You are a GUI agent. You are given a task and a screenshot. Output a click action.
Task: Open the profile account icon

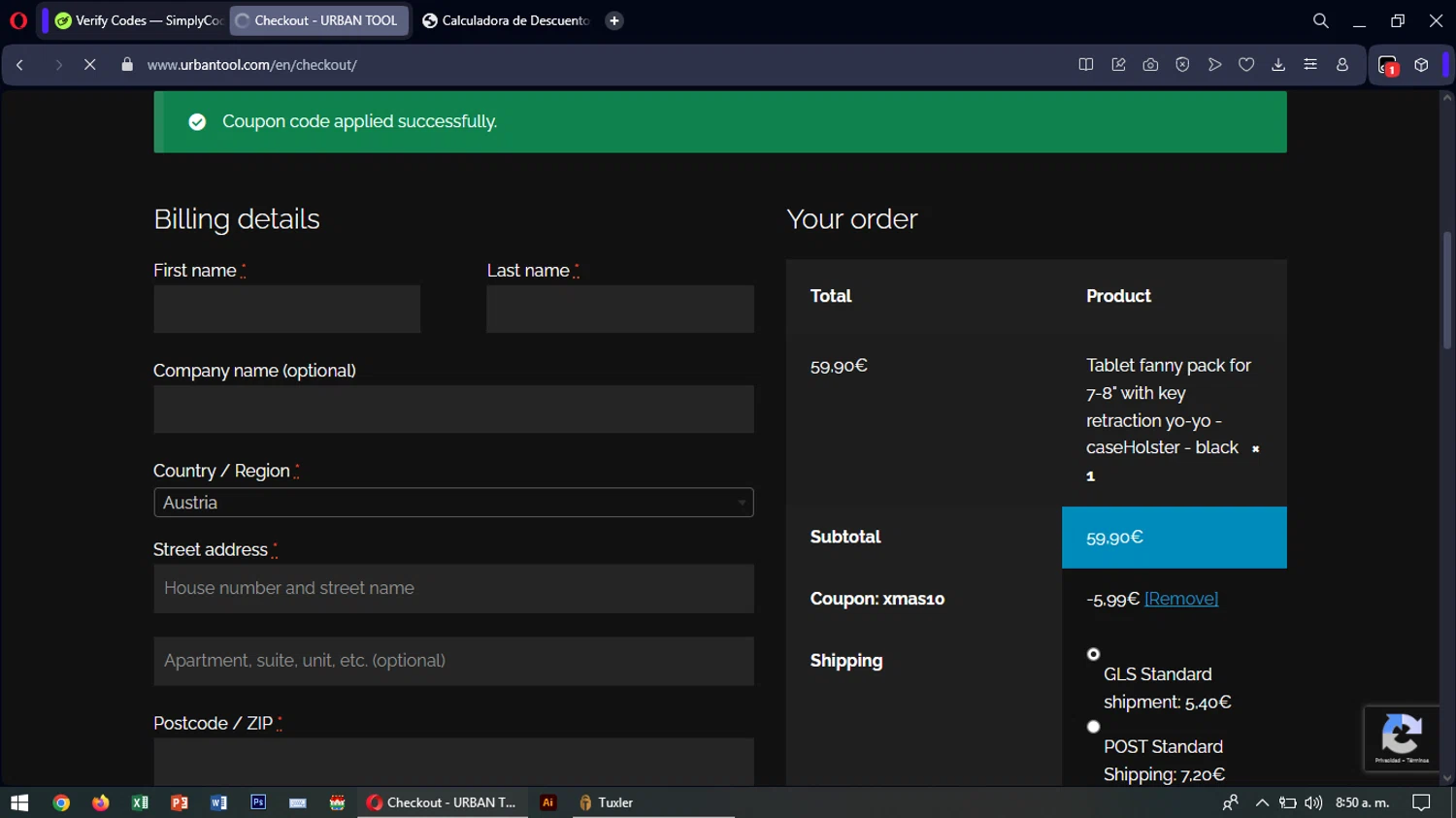tap(1342, 65)
